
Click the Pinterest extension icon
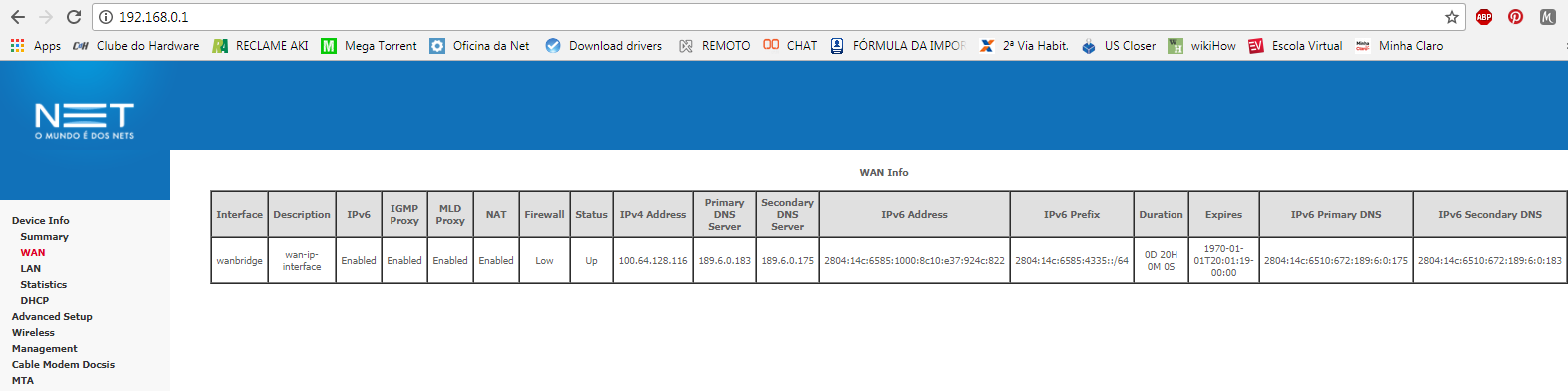point(1516,17)
